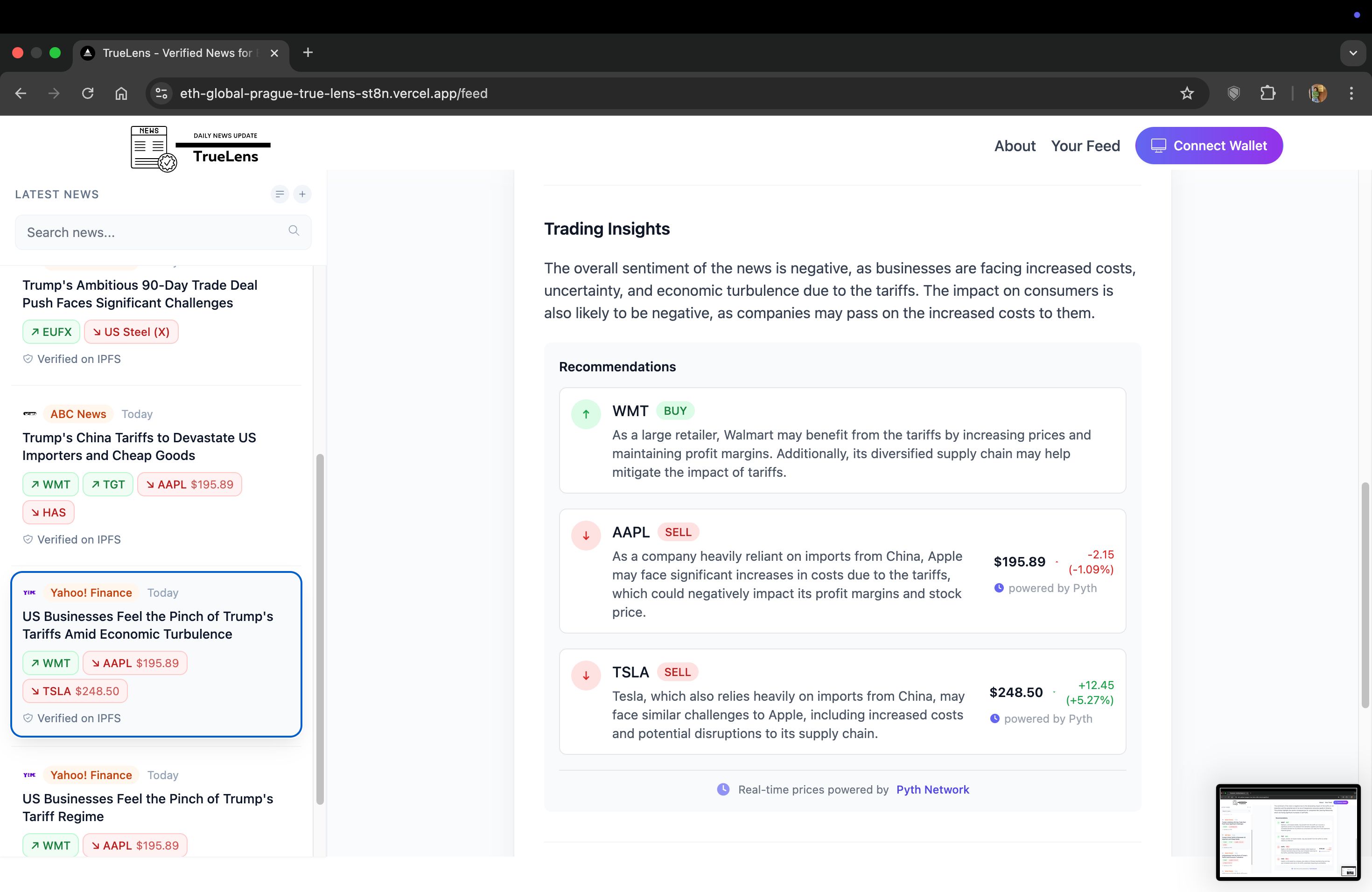Open the screenshot preview thumbnail
The image size is (1372, 892).
1288,832
